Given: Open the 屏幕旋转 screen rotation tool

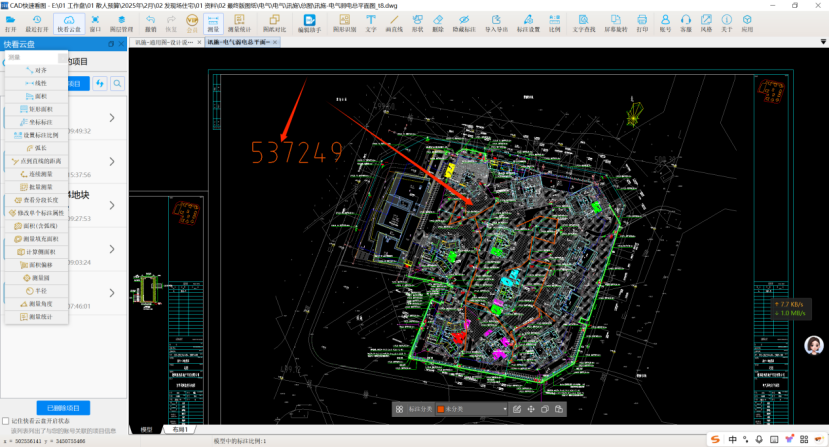Looking at the screenshot, I should (x=616, y=22).
